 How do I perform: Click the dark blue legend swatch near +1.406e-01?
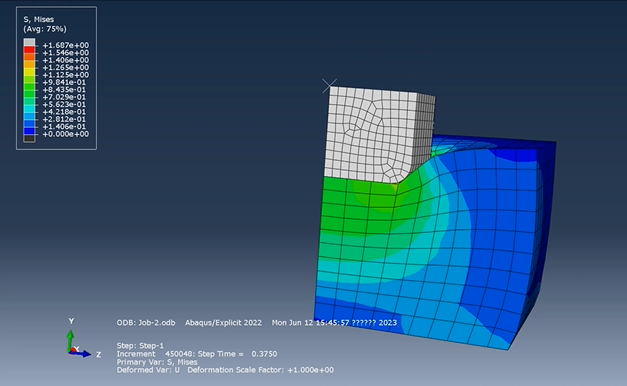coord(29,131)
